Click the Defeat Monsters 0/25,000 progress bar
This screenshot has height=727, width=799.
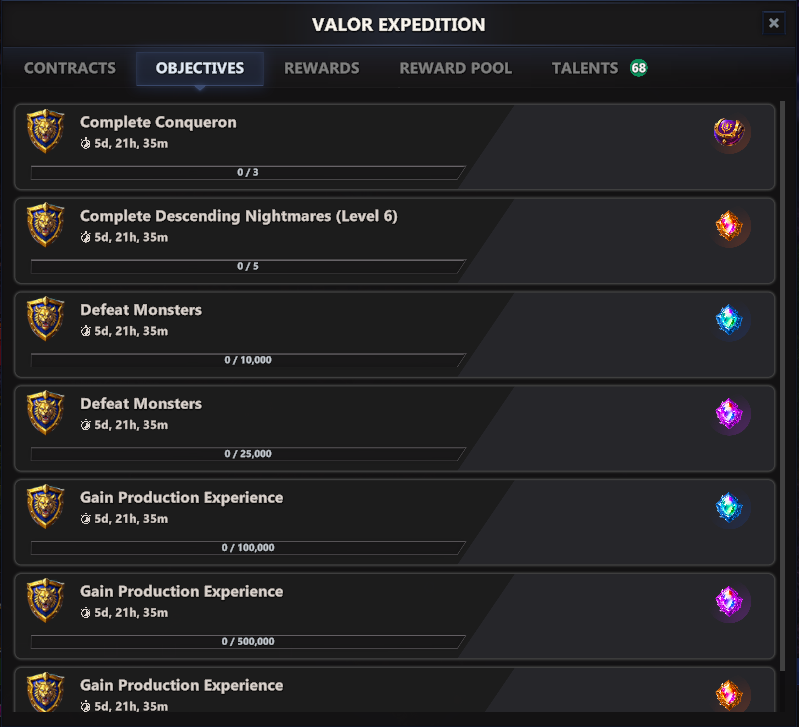coord(247,454)
